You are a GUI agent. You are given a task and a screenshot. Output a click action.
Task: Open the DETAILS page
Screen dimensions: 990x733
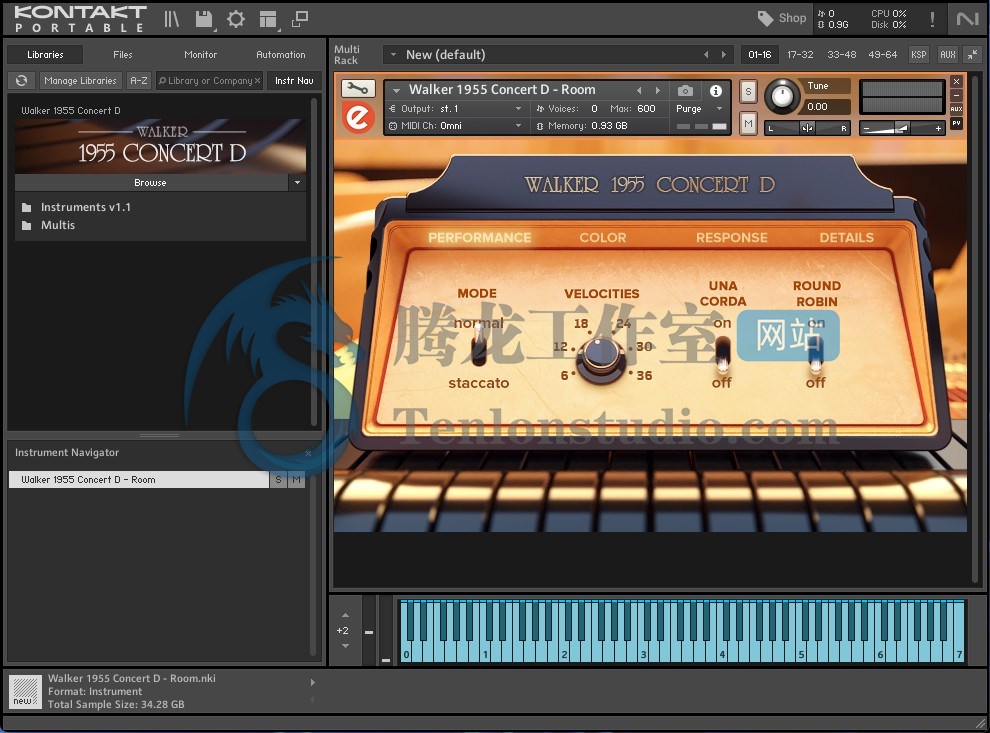click(847, 237)
